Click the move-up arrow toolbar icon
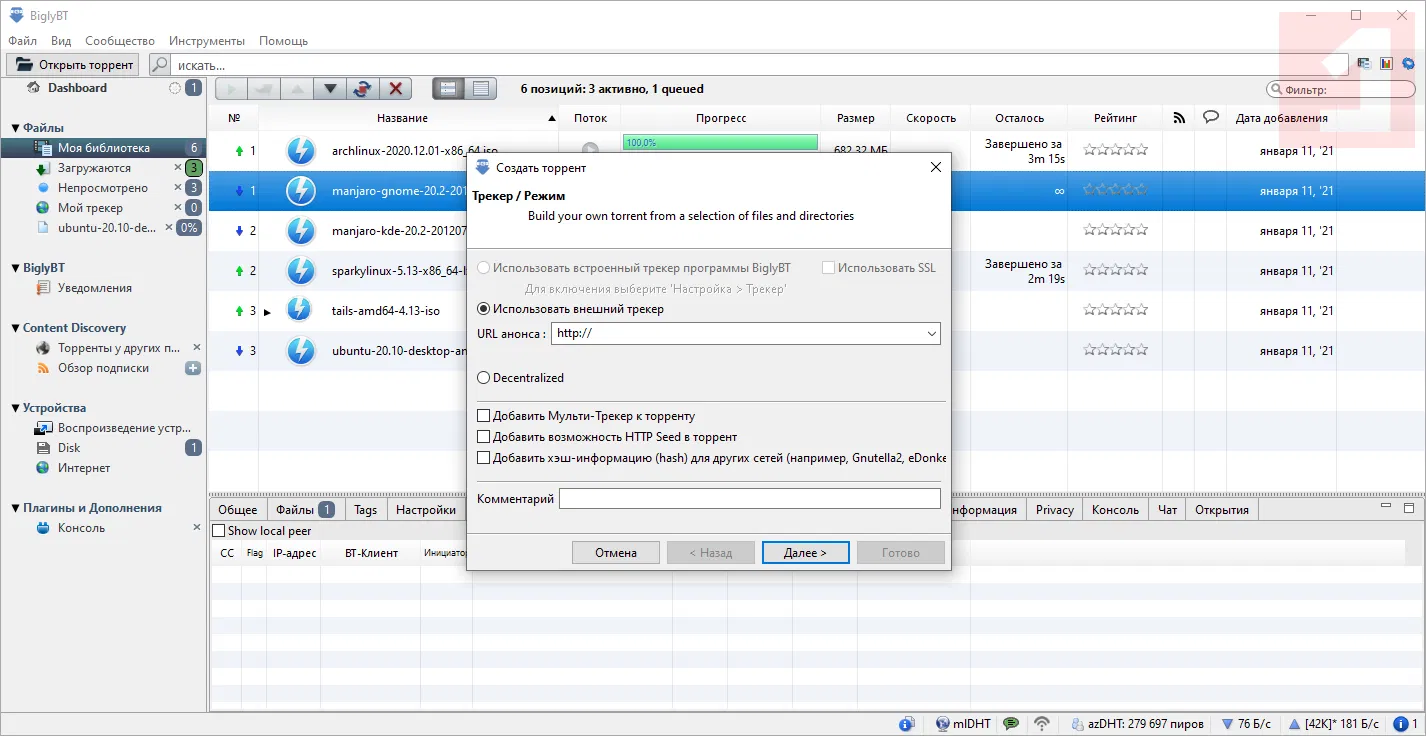1426x736 pixels. [x=297, y=89]
